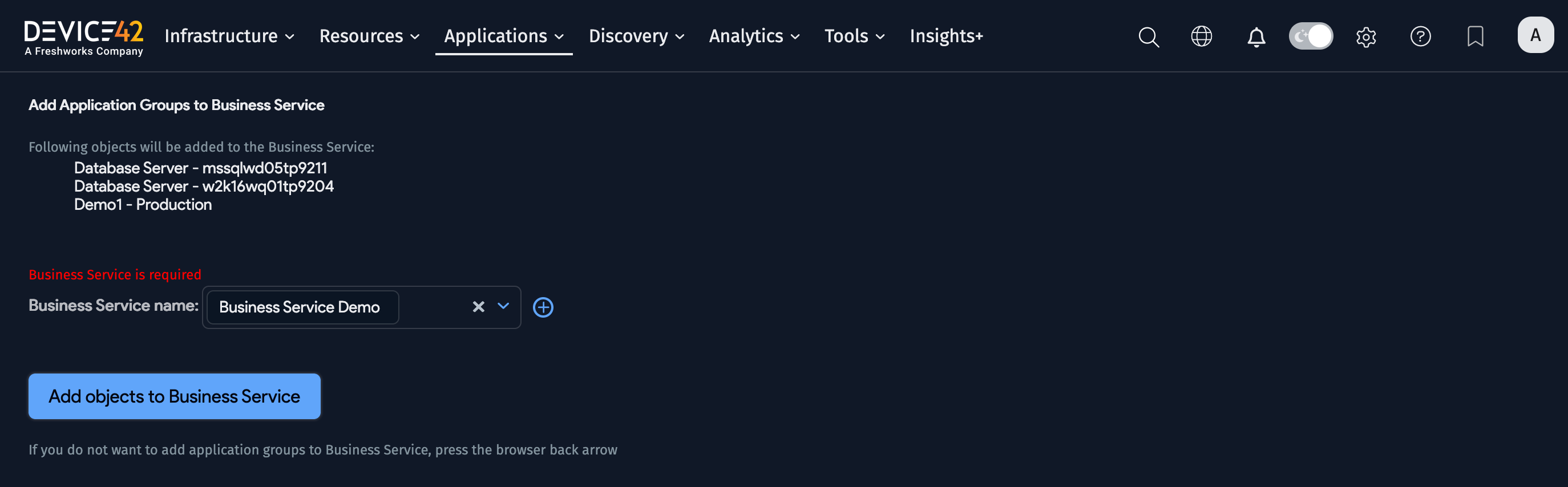1568x487 pixels.
Task: Click Add objects to Business Service button
Action: point(174,396)
